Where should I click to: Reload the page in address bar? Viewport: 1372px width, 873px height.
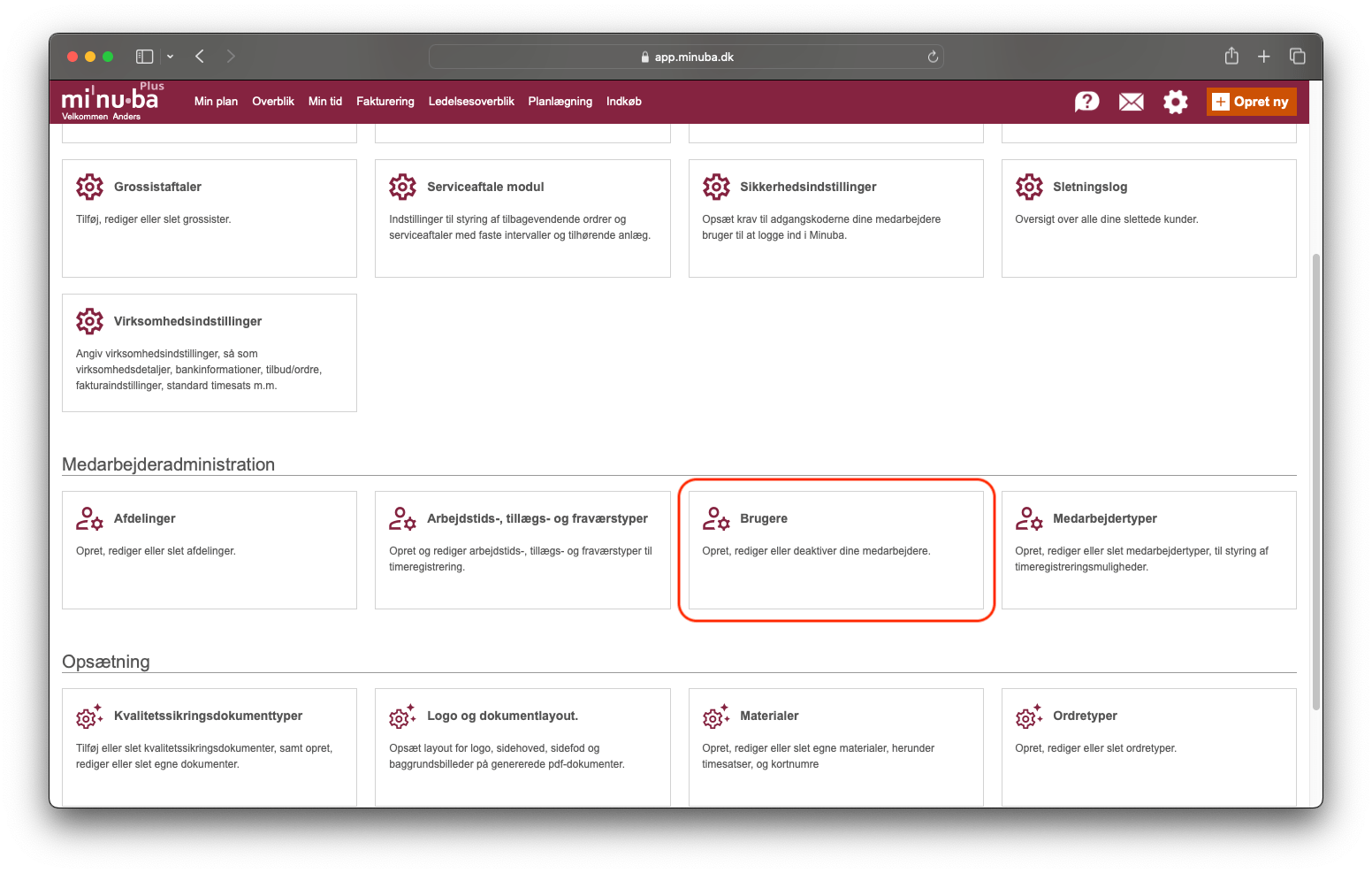click(x=933, y=57)
